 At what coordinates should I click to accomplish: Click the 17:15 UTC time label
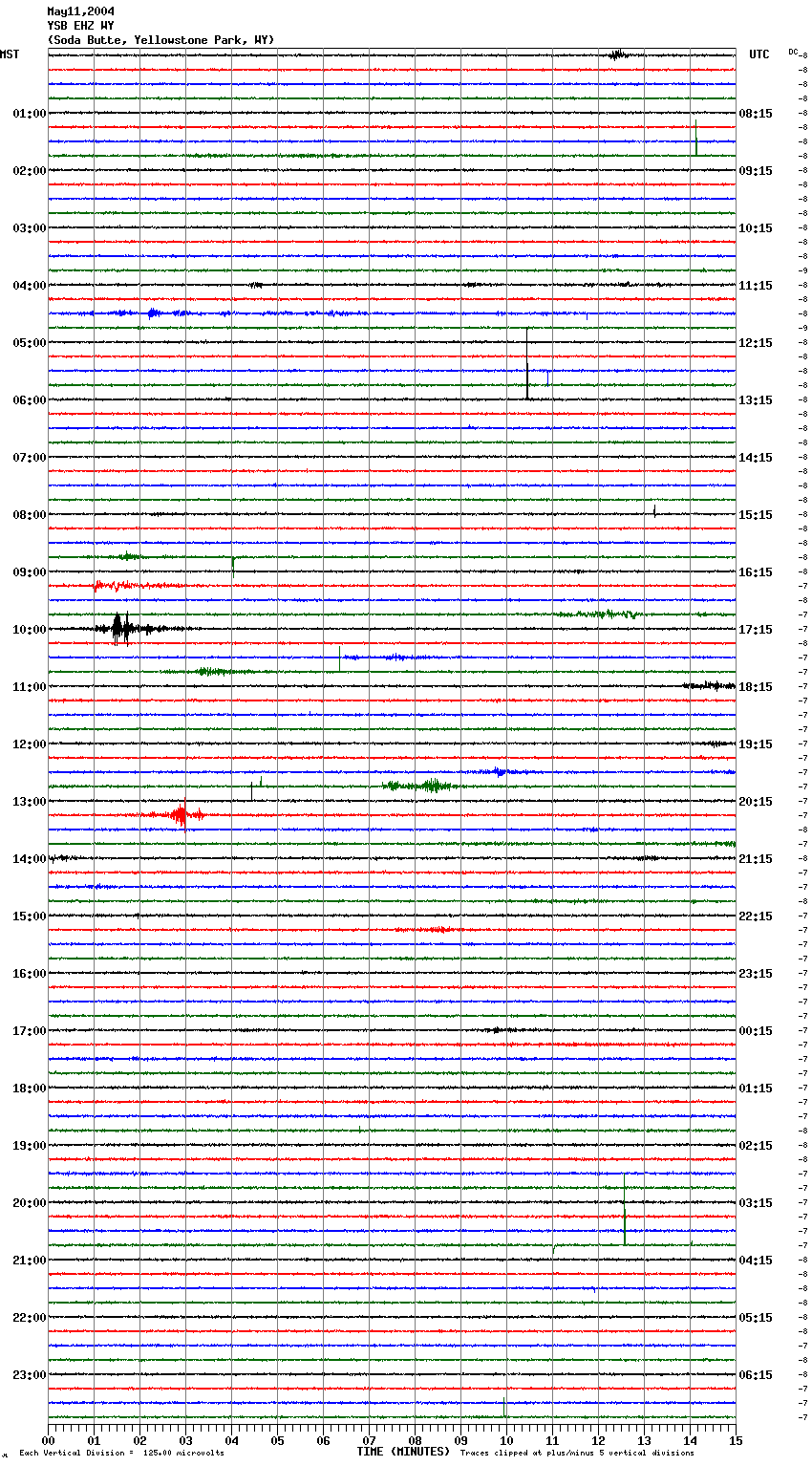pyautogui.click(x=756, y=630)
